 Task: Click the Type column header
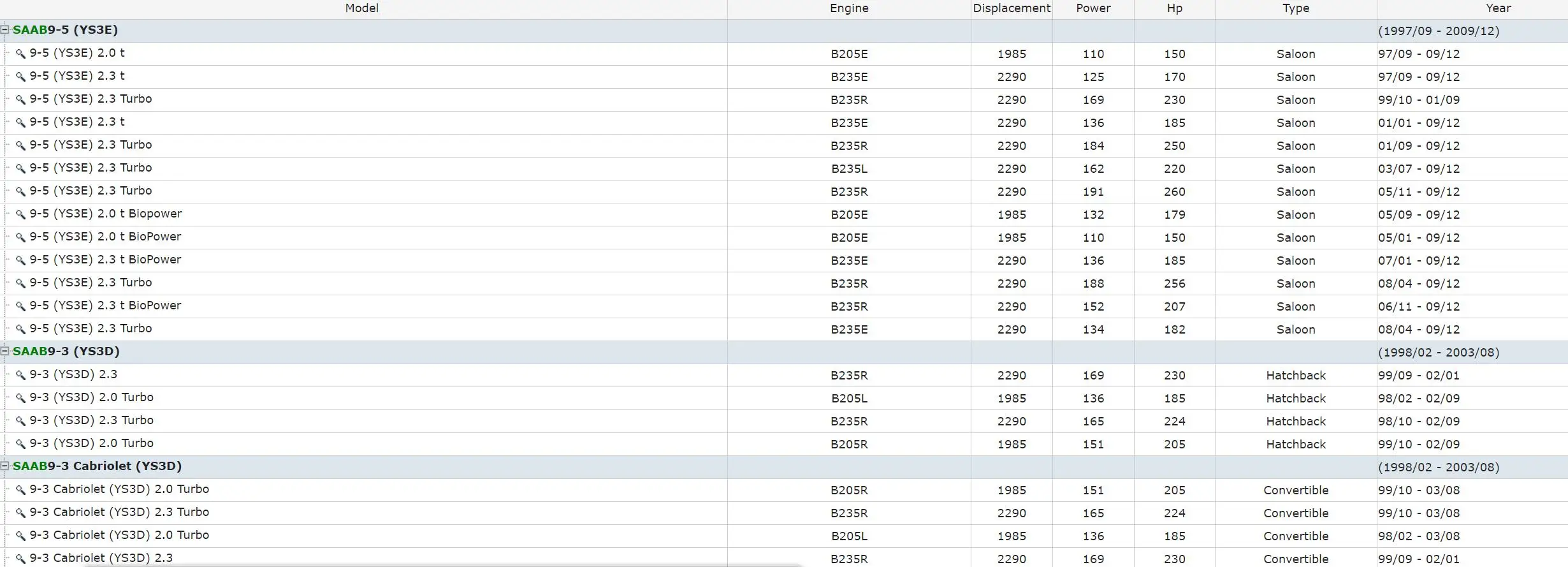click(x=1296, y=8)
